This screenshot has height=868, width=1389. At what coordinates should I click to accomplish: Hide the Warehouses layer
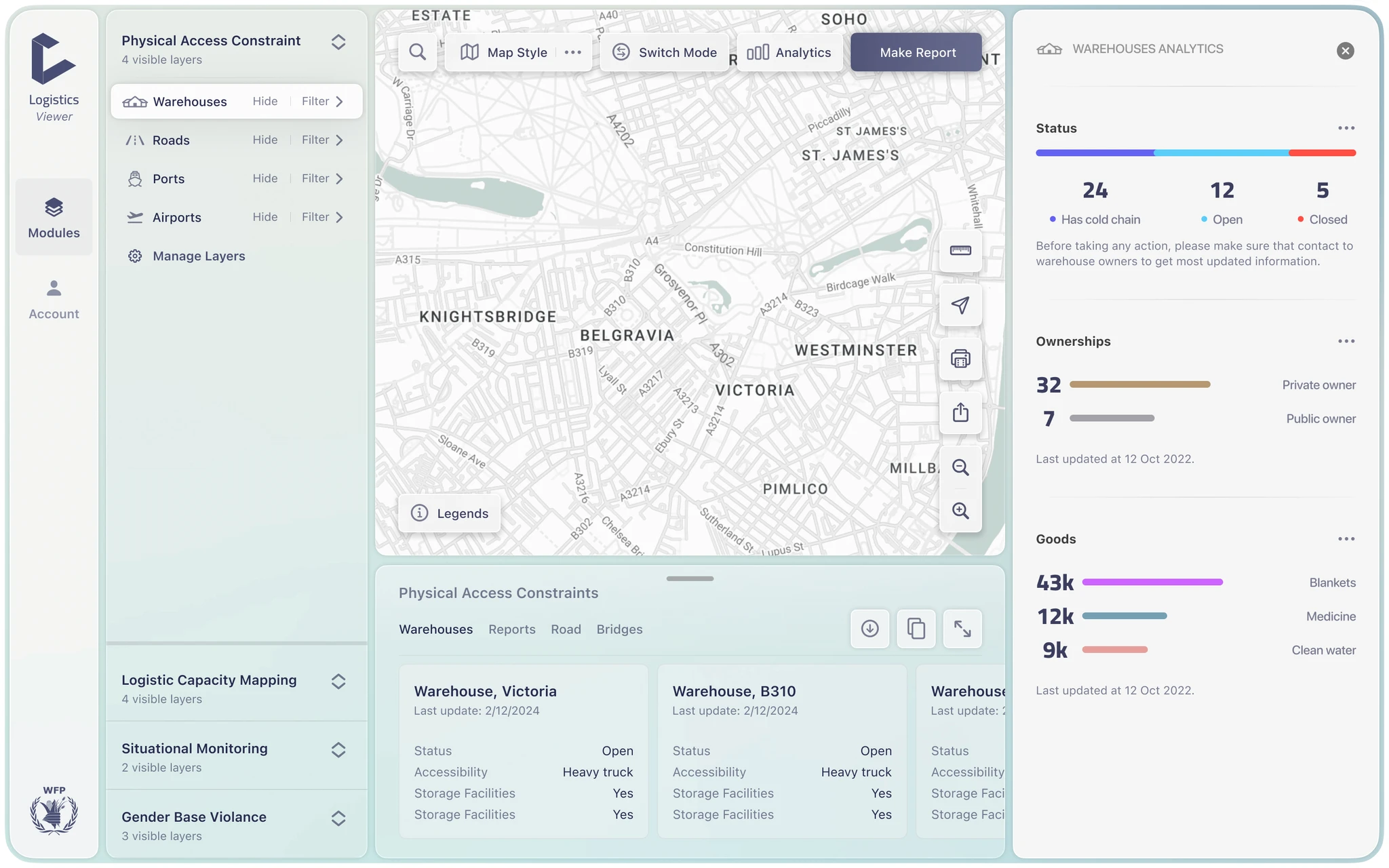click(x=265, y=101)
